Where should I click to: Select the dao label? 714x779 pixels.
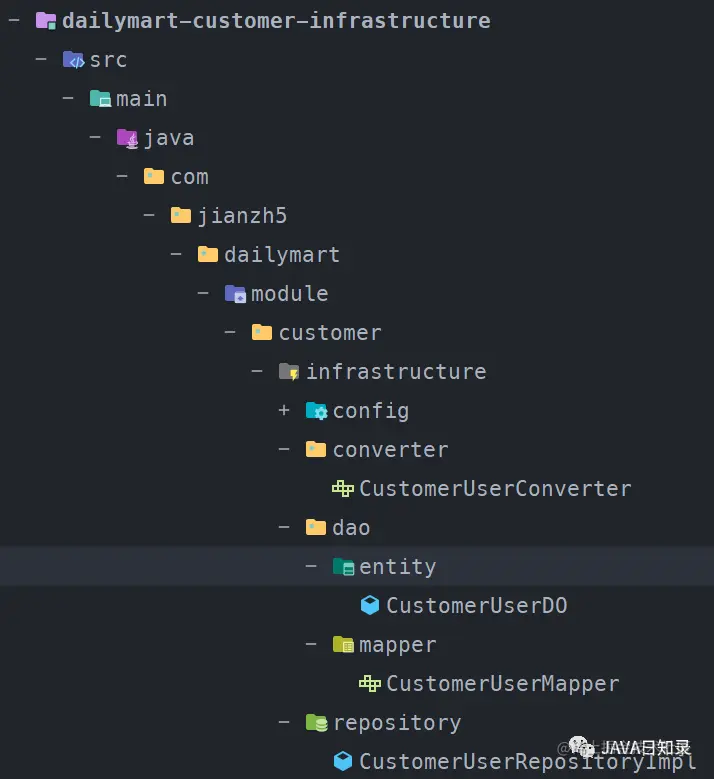click(351, 528)
